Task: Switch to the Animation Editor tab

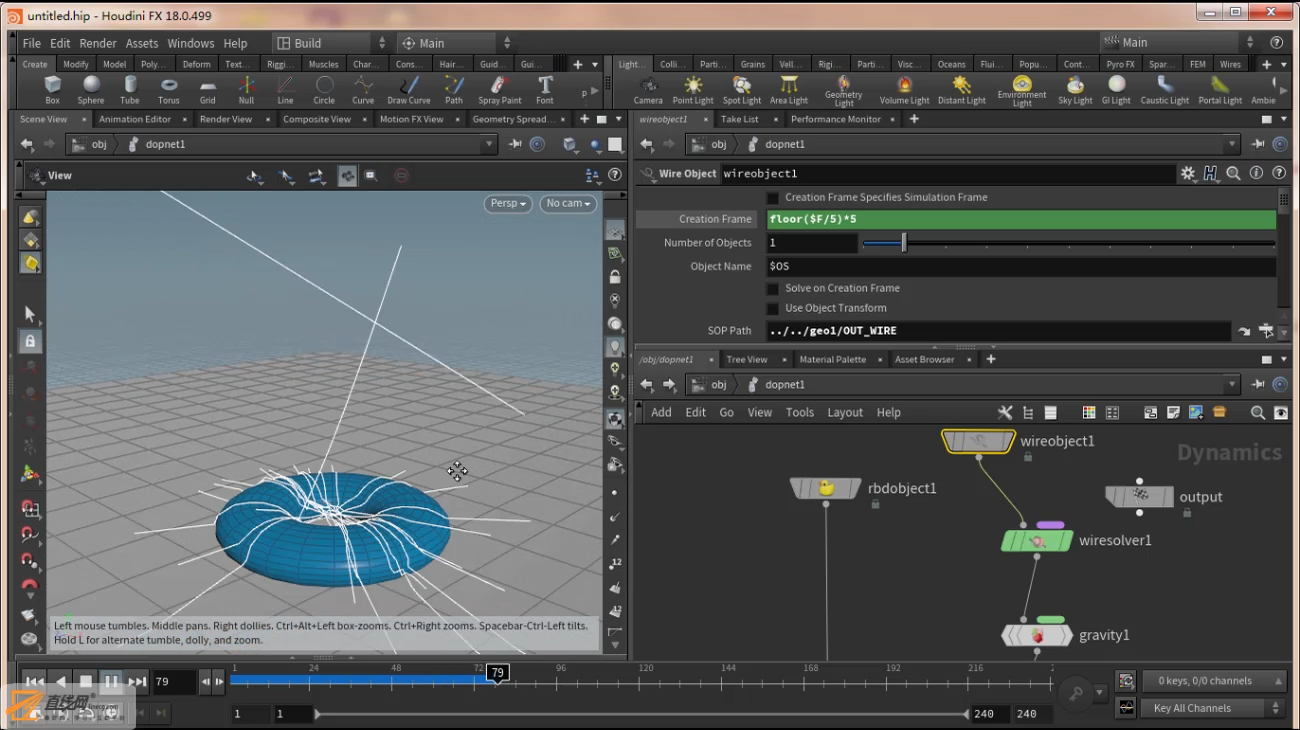Action: tap(135, 119)
